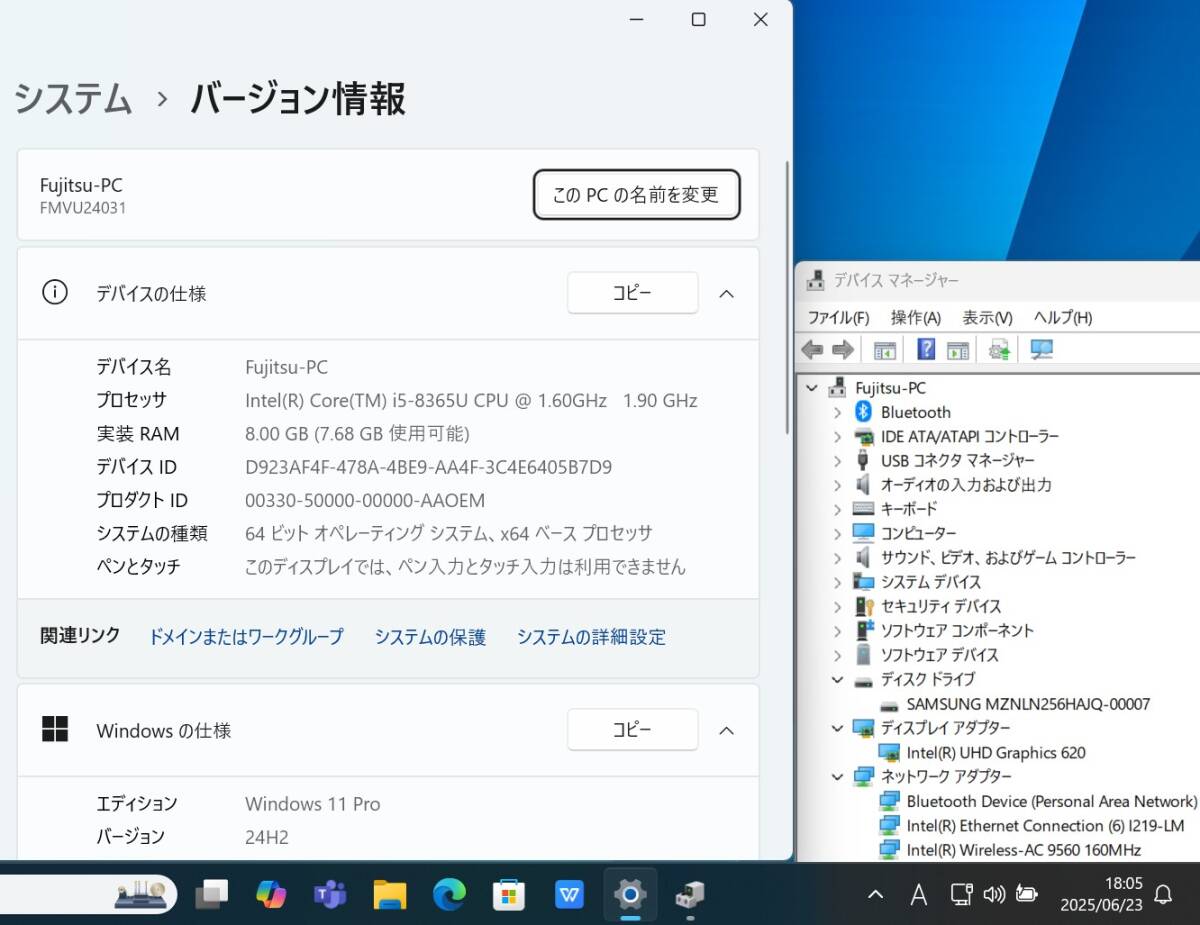Click the device specifications info icon
The width and height of the screenshot is (1200, 925).
54,292
